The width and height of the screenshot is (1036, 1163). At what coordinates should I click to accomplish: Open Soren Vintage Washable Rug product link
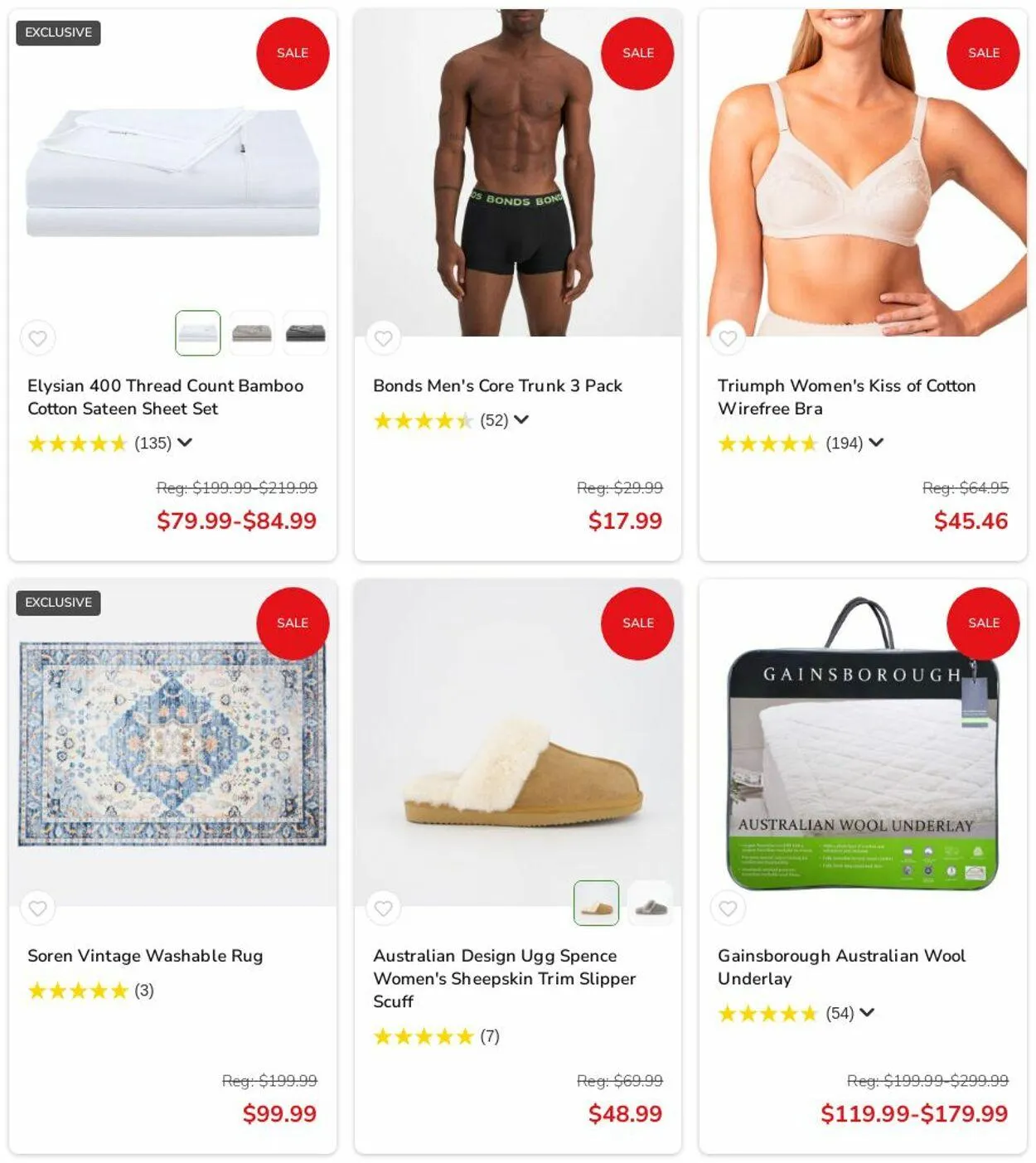(145, 956)
